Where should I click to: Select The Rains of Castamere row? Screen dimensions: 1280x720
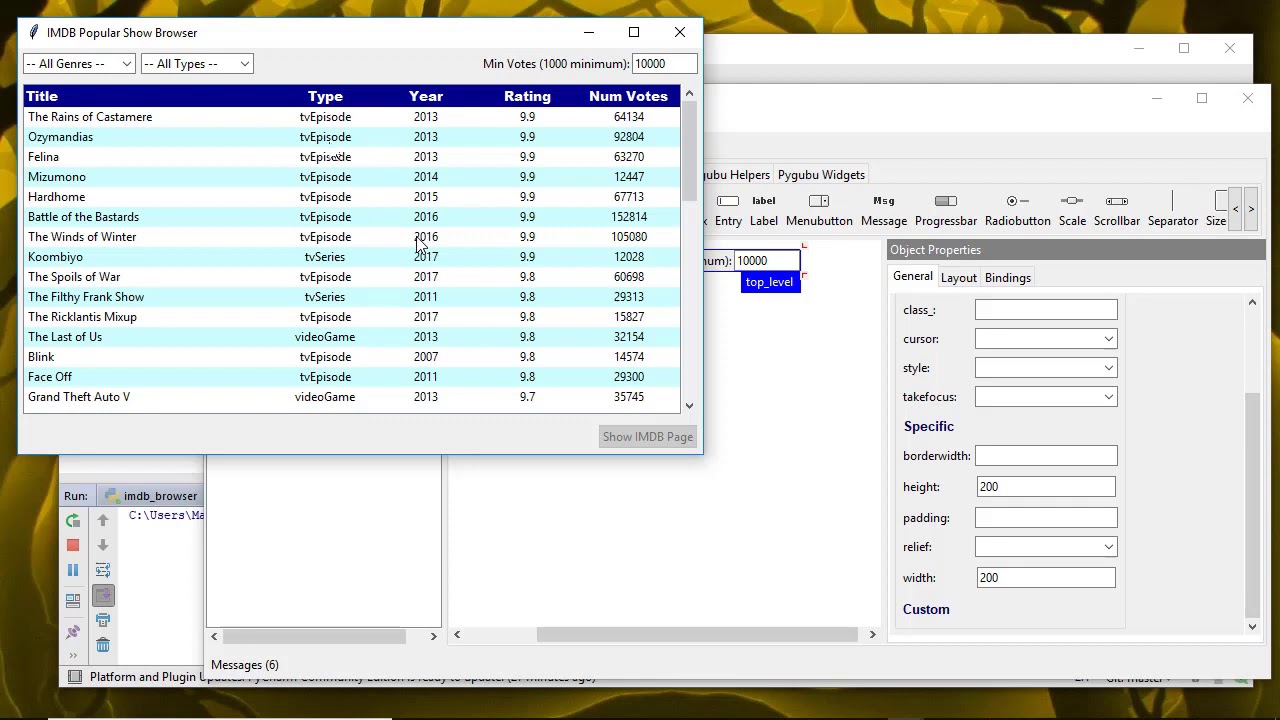coord(352,117)
